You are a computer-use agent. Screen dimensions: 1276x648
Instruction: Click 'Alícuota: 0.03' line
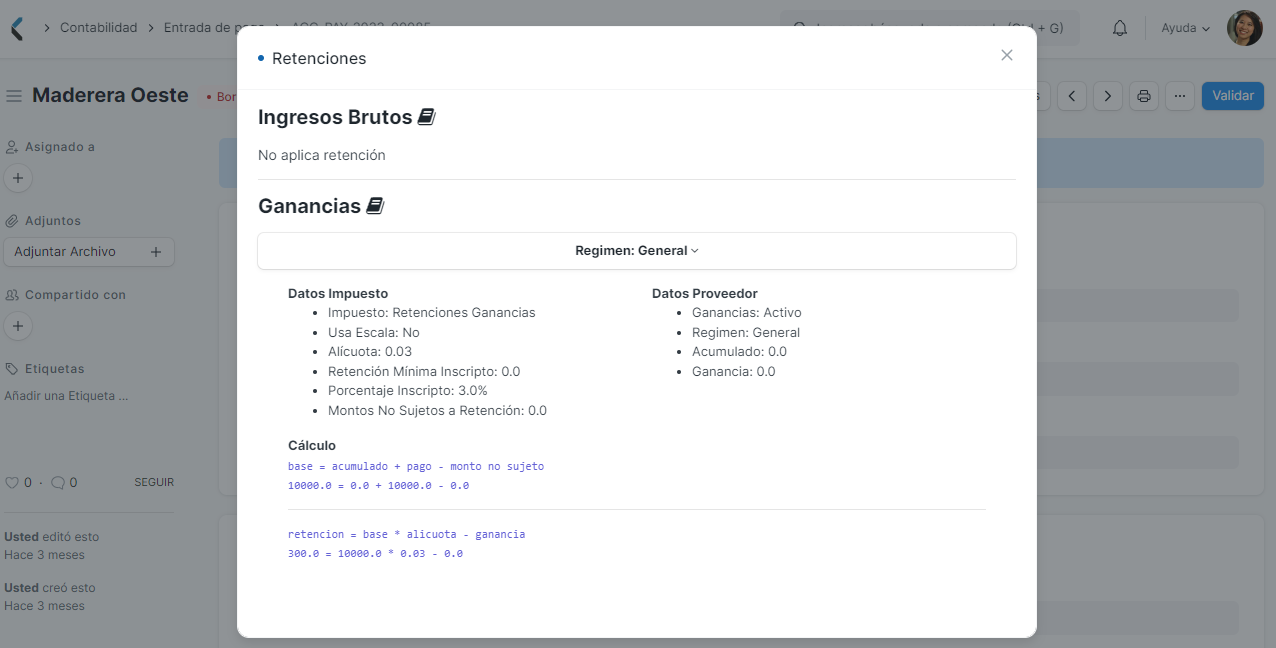click(370, 352)
